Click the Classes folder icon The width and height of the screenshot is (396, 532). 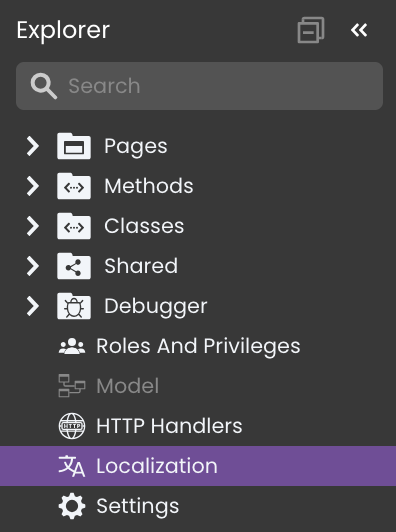74,226
